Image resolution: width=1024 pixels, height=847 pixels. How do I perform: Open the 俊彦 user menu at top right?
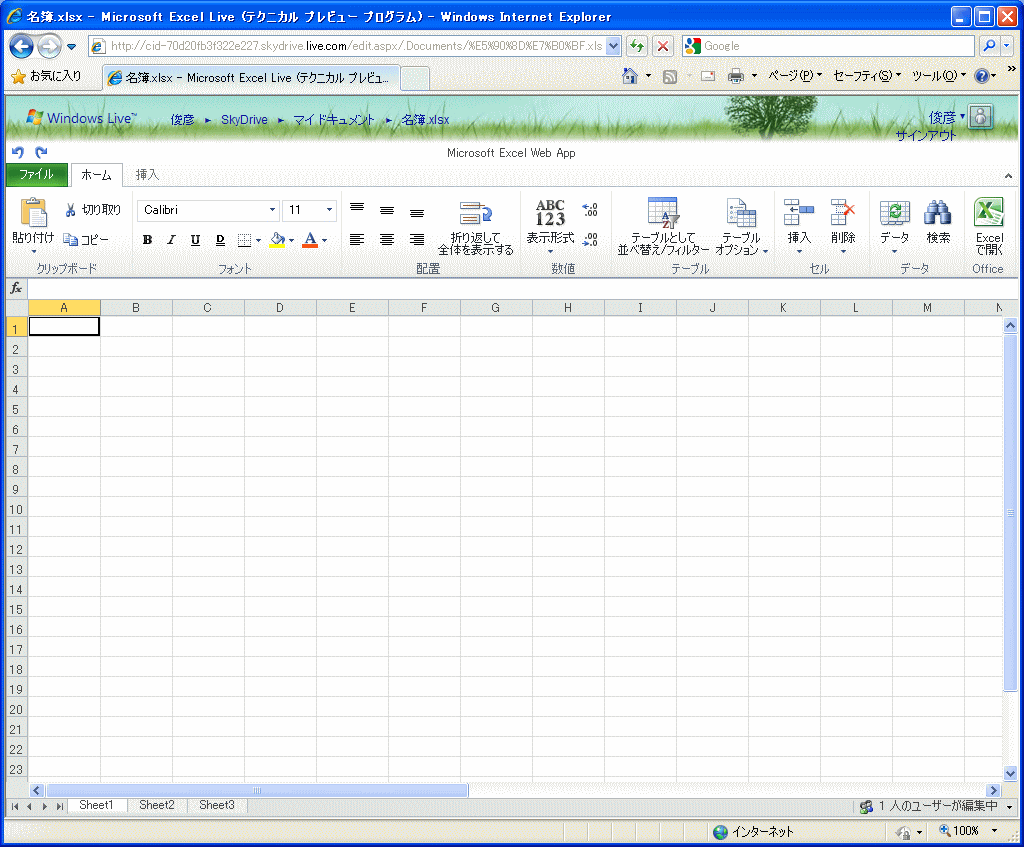947,118
